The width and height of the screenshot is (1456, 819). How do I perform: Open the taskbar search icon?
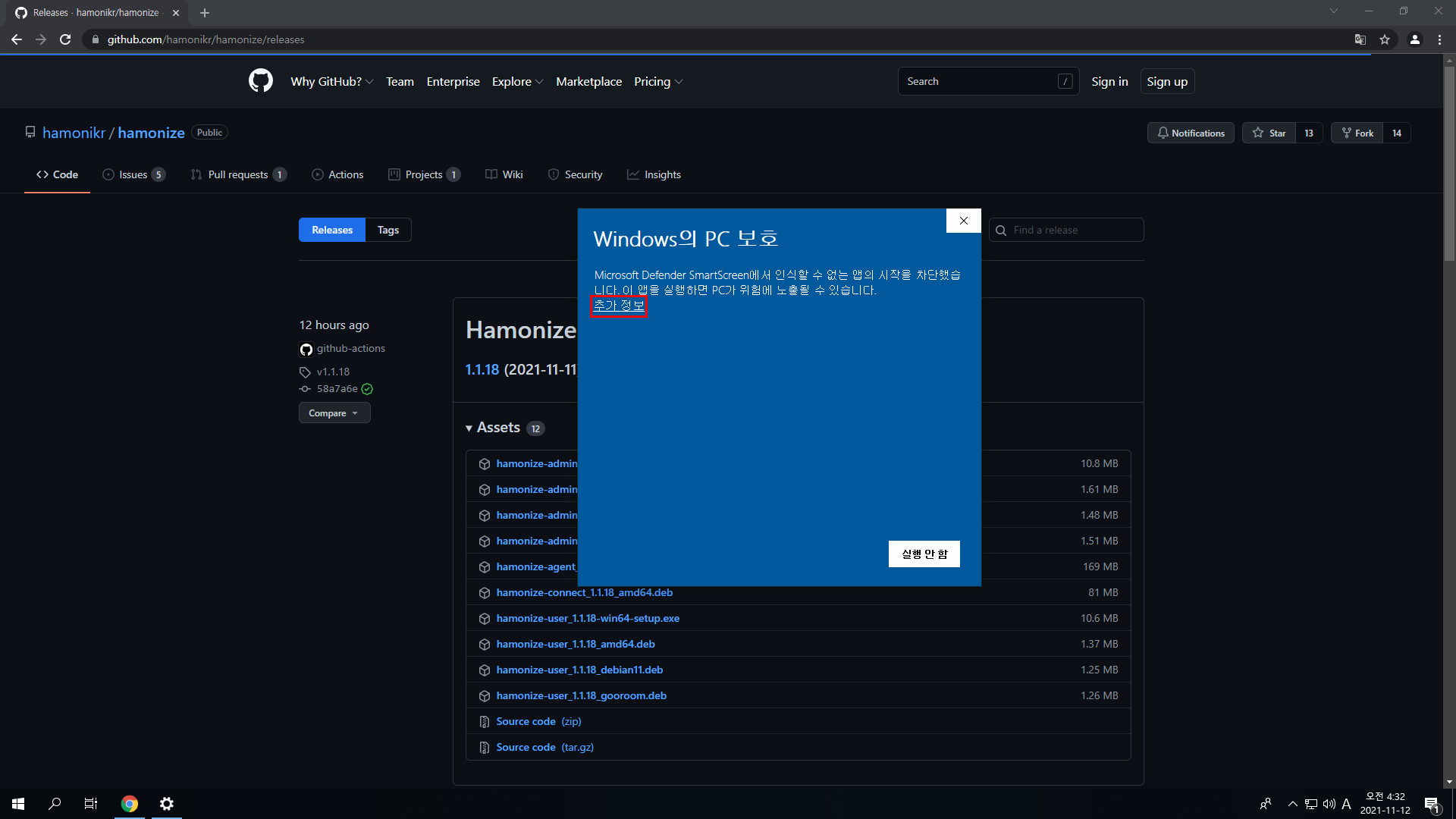[55, 804]
